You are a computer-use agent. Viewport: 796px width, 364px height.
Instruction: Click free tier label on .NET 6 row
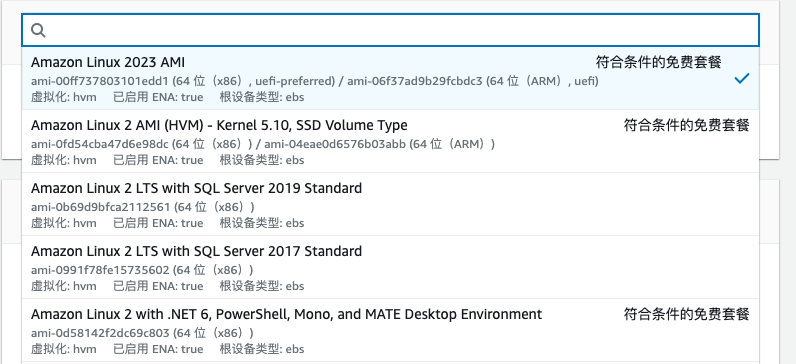point(686,314)
